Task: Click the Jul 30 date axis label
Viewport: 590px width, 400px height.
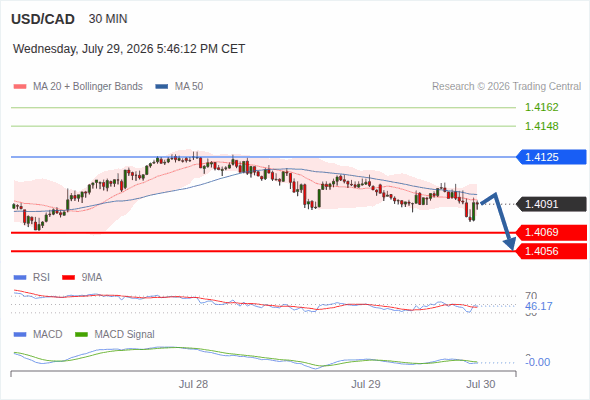Action: (x=481, y=384)
